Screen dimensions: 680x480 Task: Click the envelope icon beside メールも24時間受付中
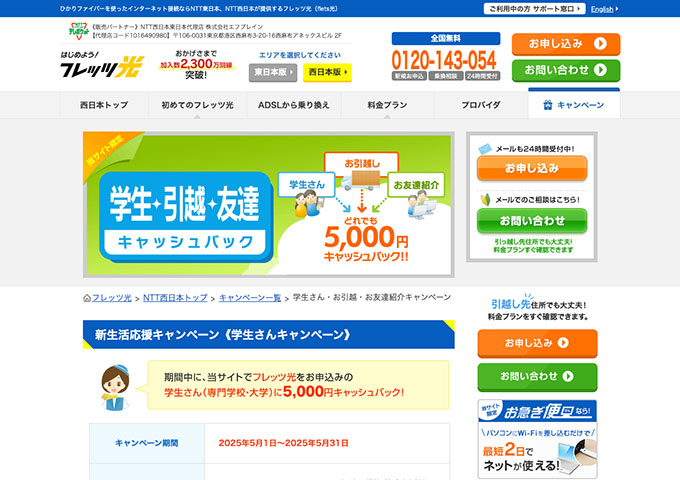[484, 149]
